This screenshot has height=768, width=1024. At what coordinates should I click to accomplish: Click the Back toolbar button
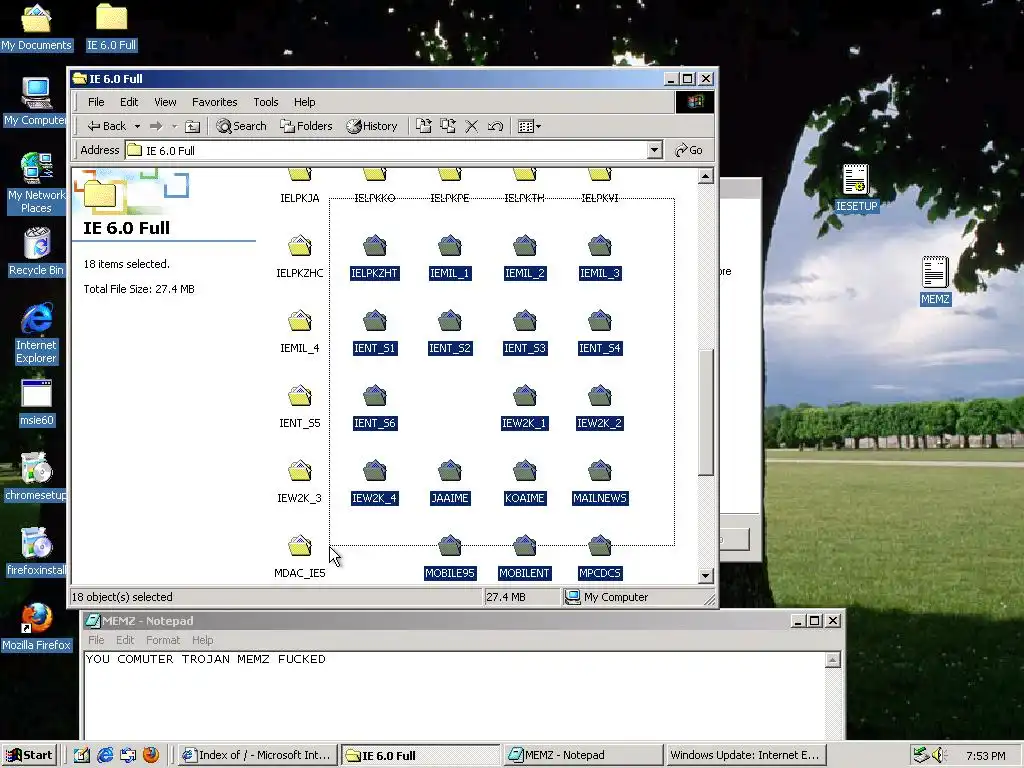[106, 126]
